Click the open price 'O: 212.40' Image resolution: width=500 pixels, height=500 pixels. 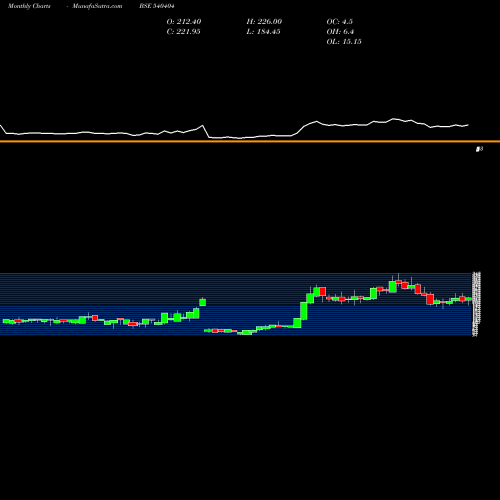click(184, 22)
